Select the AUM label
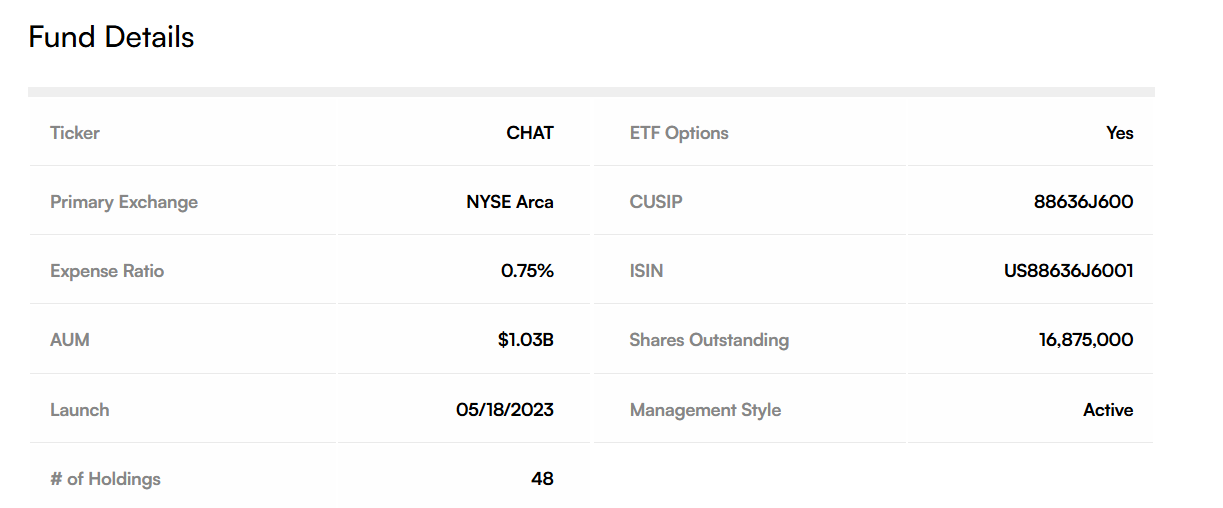Screen dimensions: 1223x508 tap(70, 340)
